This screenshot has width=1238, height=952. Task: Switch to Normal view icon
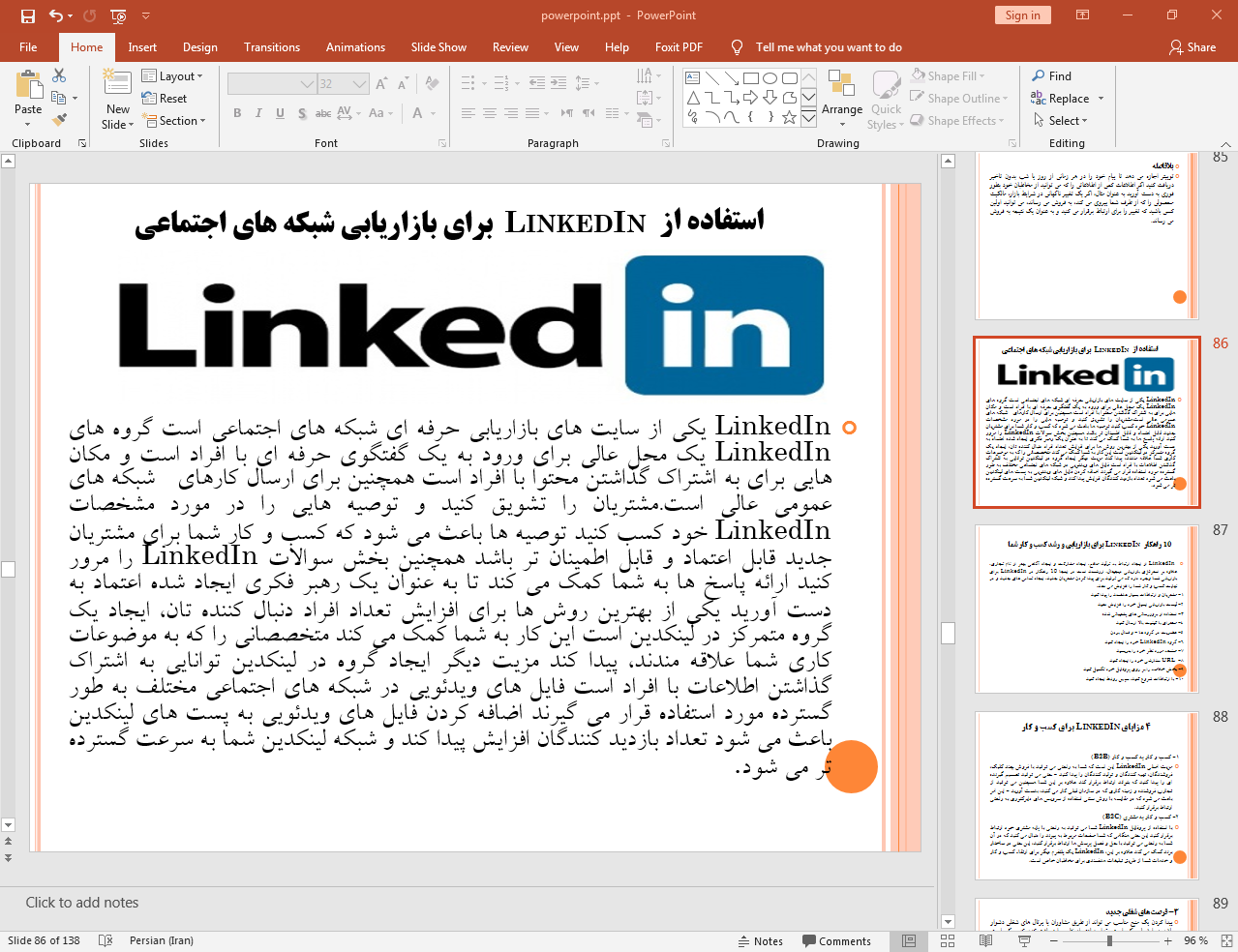(909, 940)
